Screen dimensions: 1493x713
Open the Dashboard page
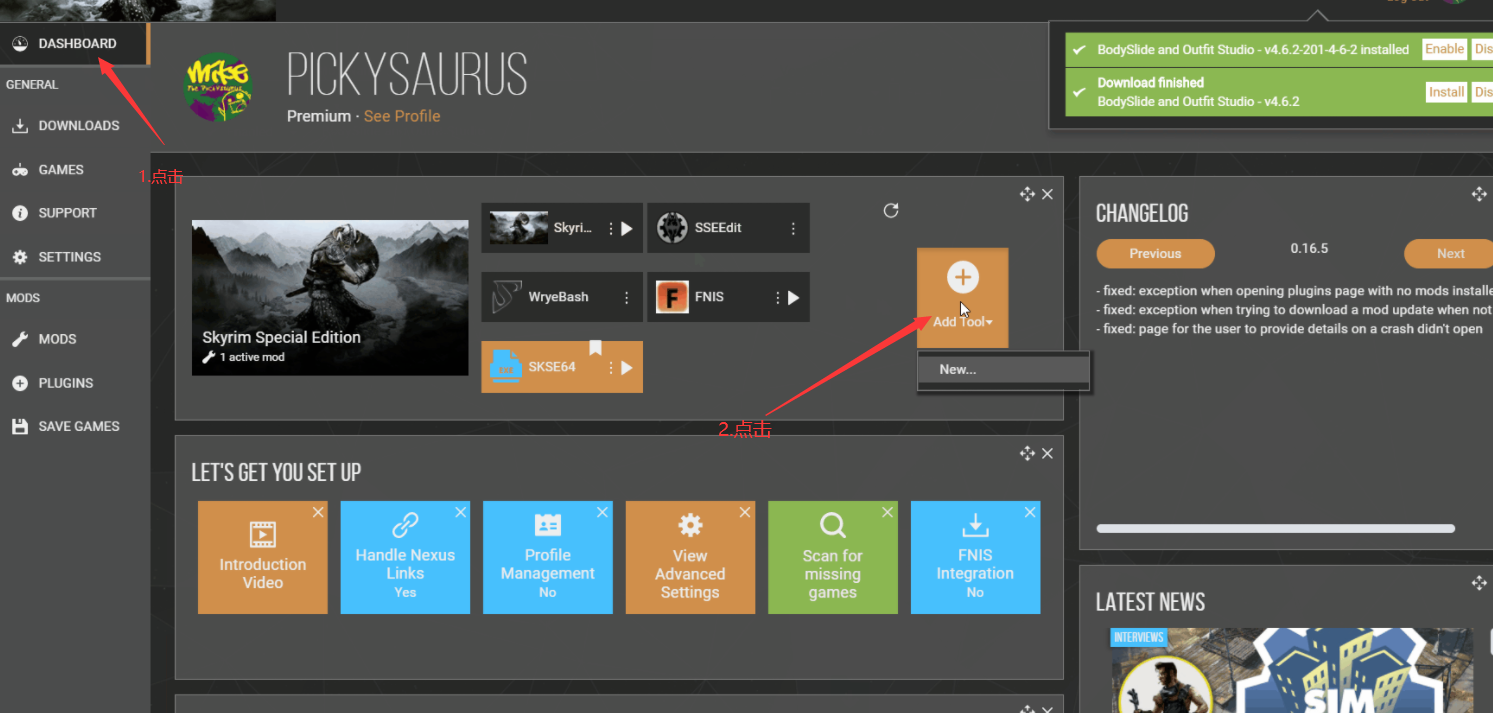[75, 44]
